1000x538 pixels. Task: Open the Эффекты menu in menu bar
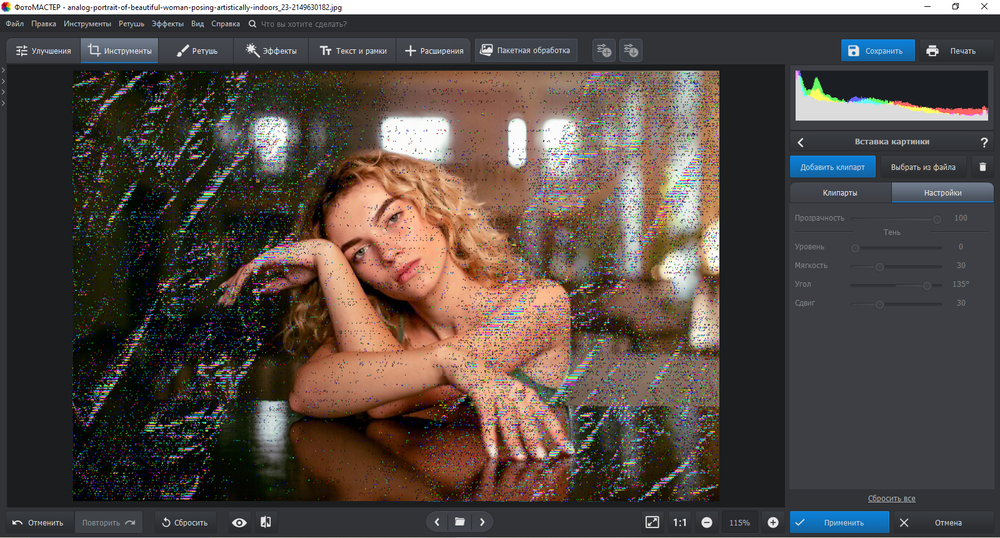168,23
